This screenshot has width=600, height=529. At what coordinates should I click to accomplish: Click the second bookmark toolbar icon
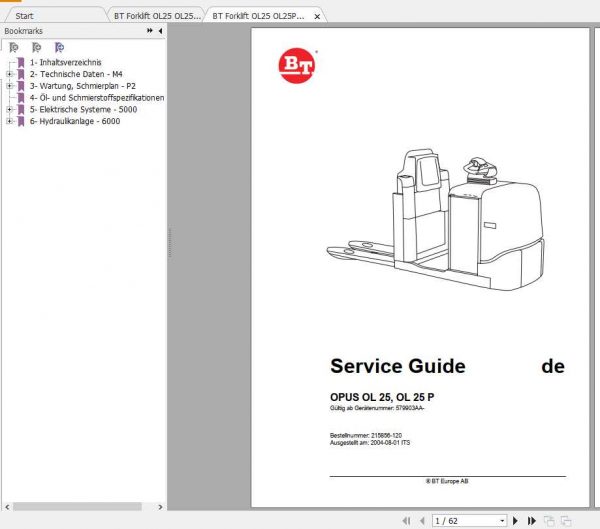[x=36, y=47]
